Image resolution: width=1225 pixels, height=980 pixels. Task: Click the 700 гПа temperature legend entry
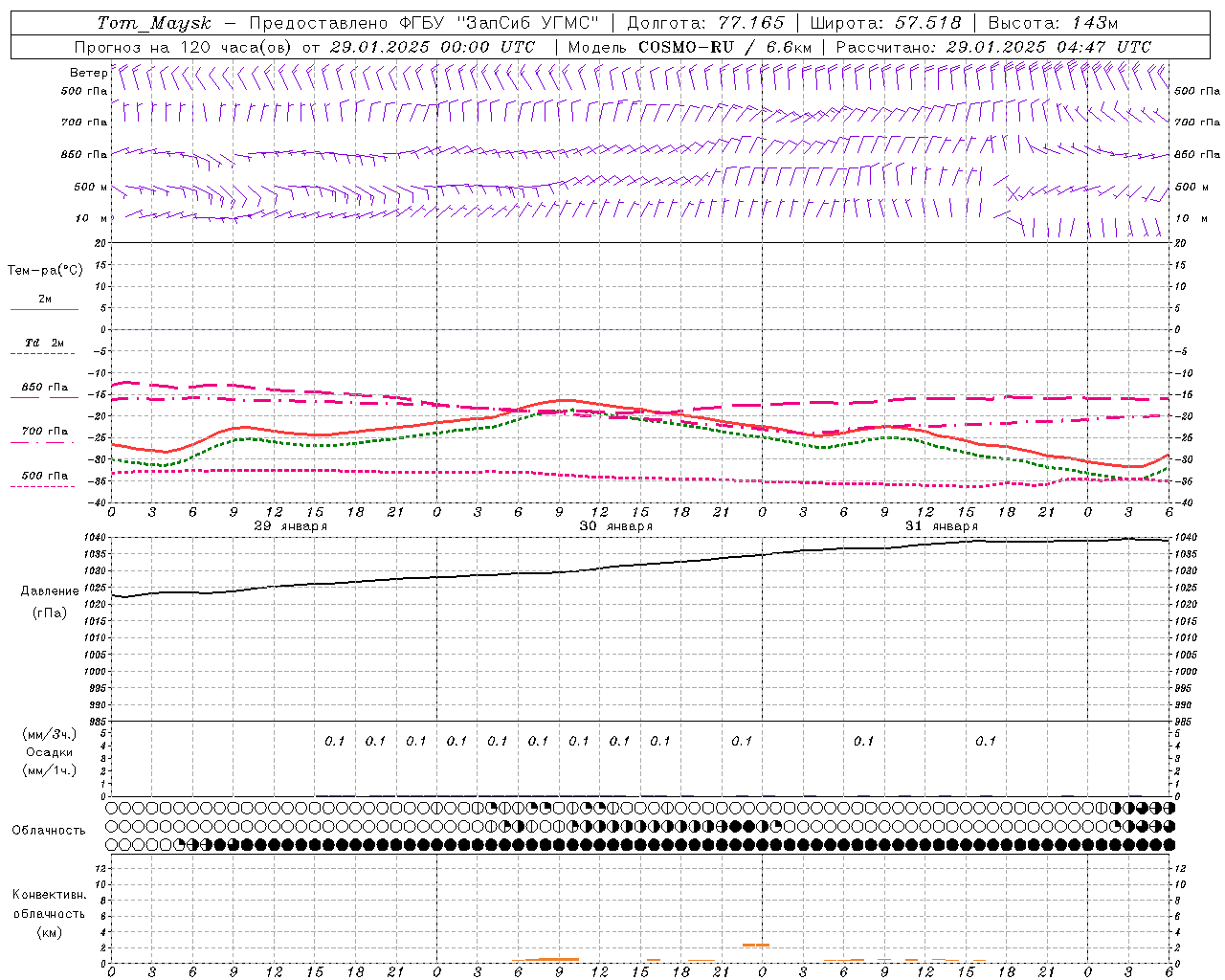(x=44, y=432)
